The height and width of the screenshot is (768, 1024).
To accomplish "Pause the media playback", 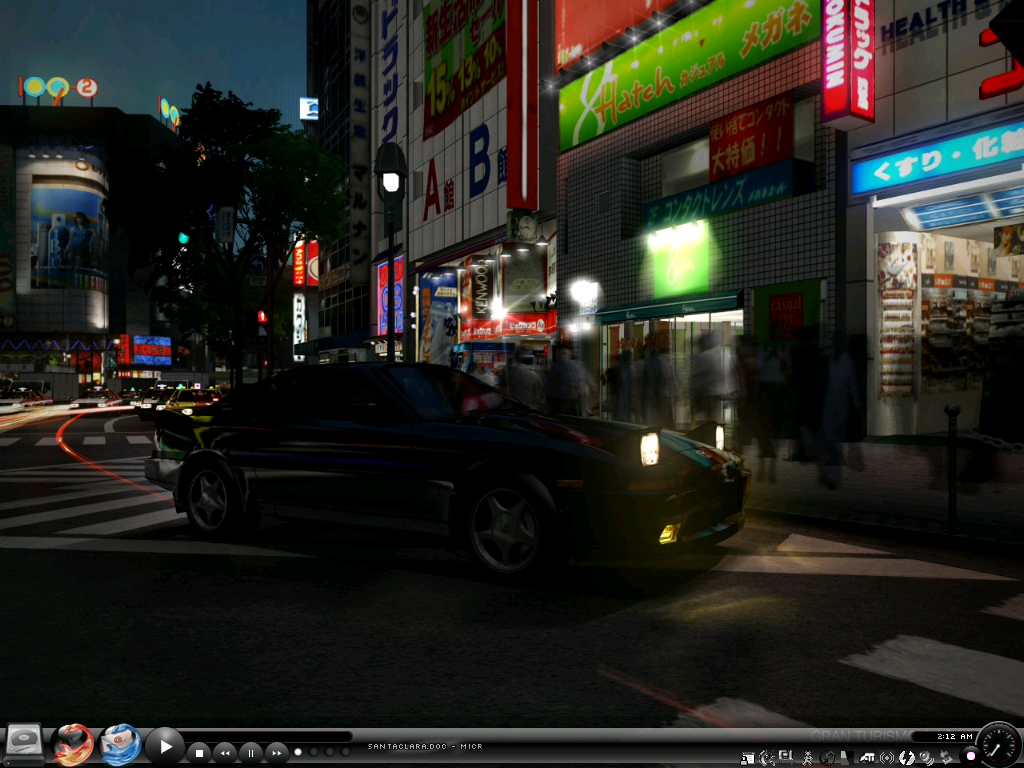I will (251, 753).
